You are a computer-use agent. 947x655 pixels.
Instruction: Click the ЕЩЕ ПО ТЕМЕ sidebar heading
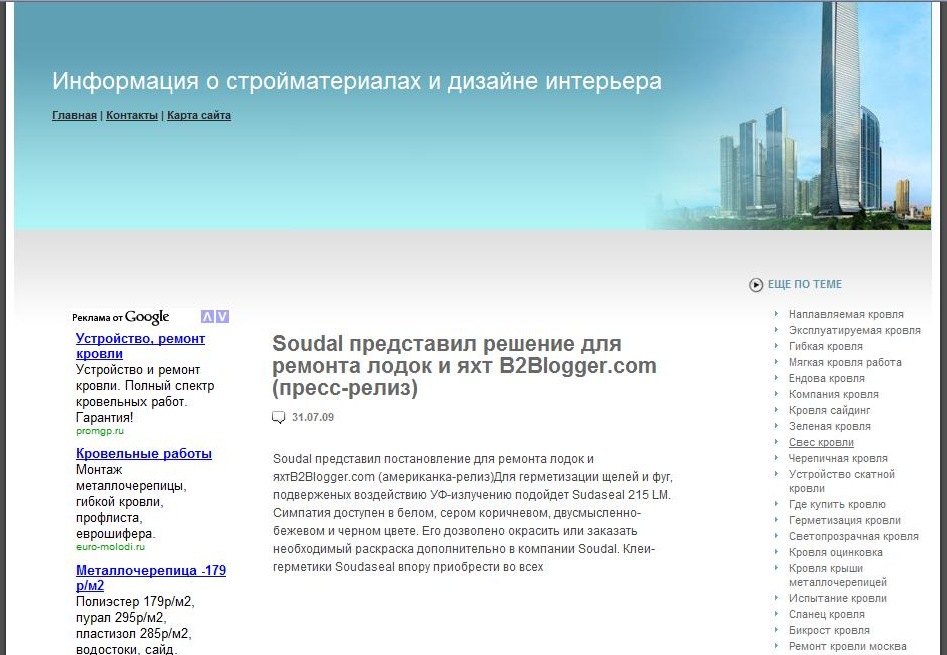[804, 284]
